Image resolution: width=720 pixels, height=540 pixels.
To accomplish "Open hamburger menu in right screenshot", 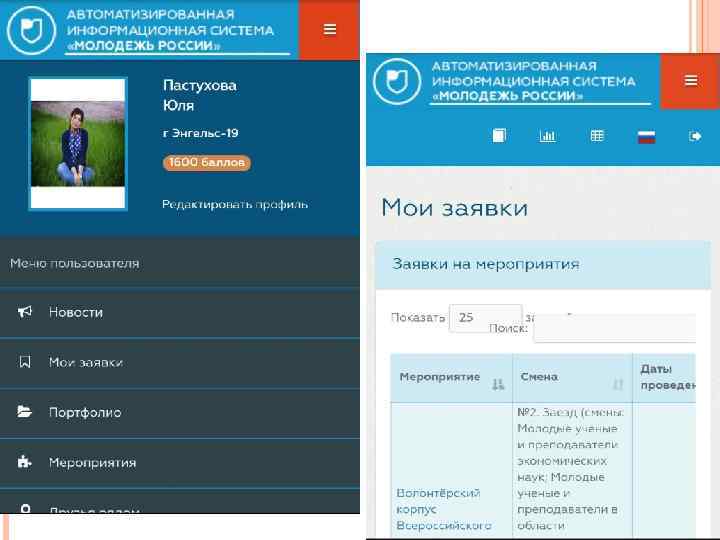I will pyautogui.click(x=691, y=81).
